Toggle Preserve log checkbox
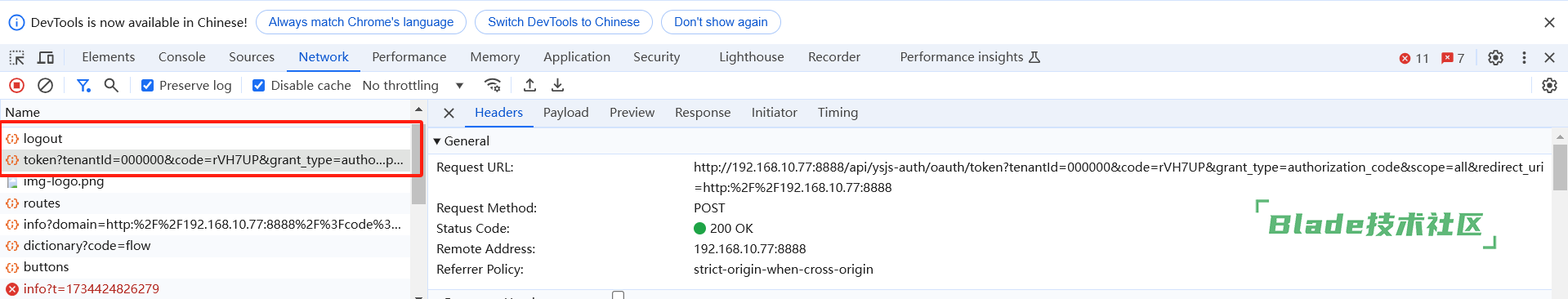 point(147,85)
